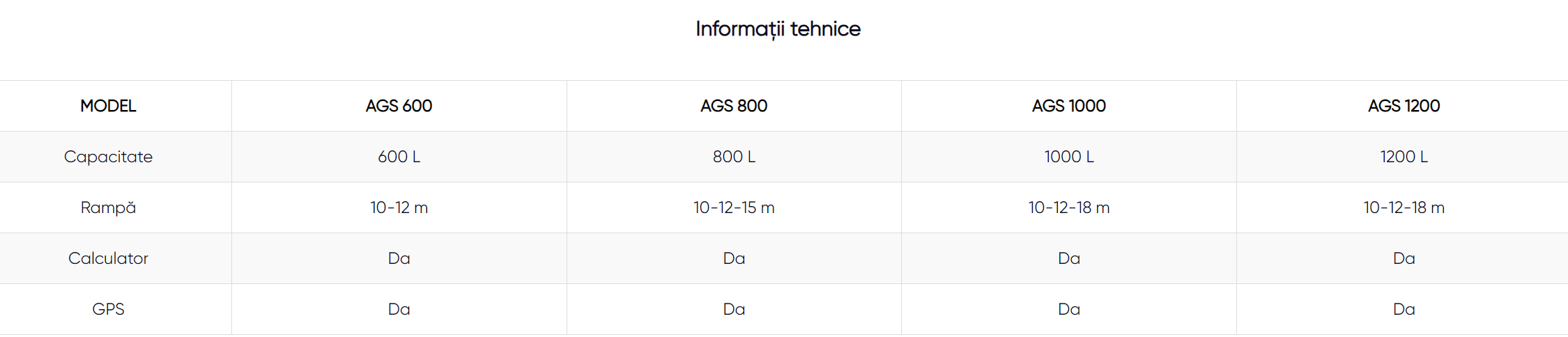The height and width of the screenshot is (337, 1568).
Task: Select the AGS 1200 column header
Action: tap(1404, 106)
